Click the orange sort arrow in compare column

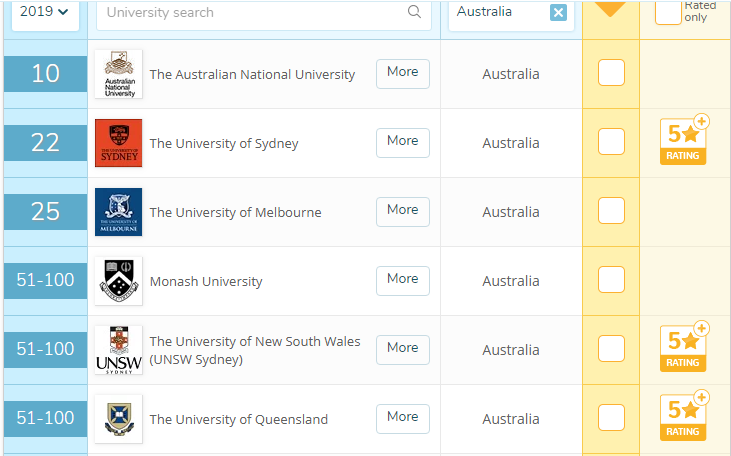pos(610,9)
